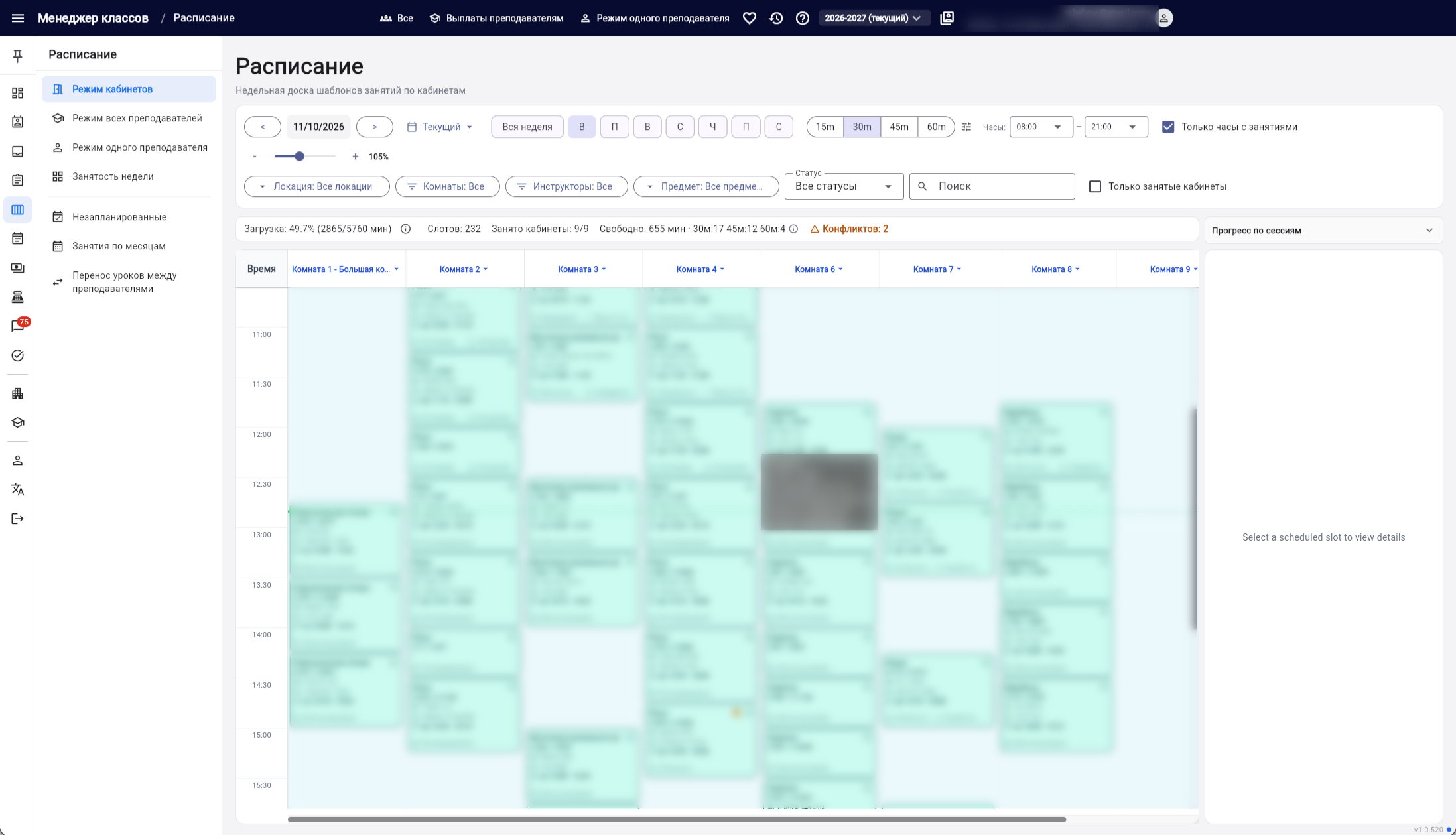Open the hamburger main menu
The width and height of the screenshot is (1456, 835).
pyautogui.click(x=18, y=18)
